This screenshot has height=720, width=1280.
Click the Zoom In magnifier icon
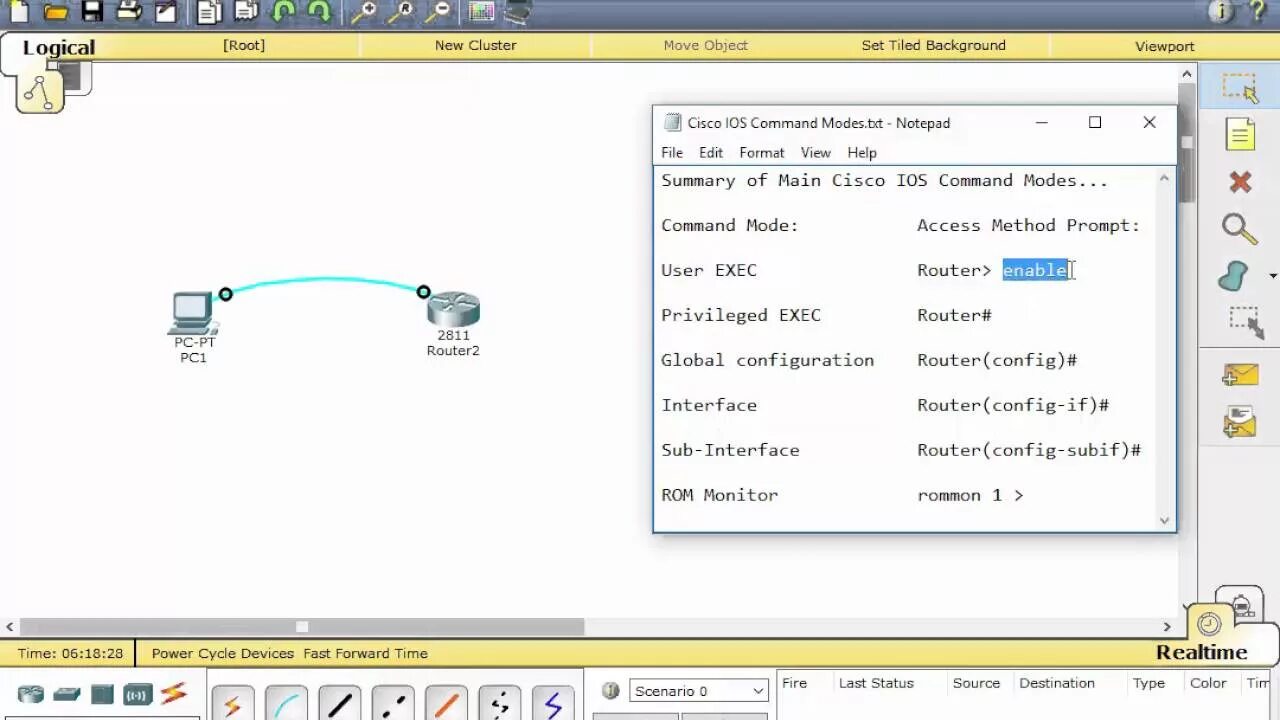click(x=364, y=12)
